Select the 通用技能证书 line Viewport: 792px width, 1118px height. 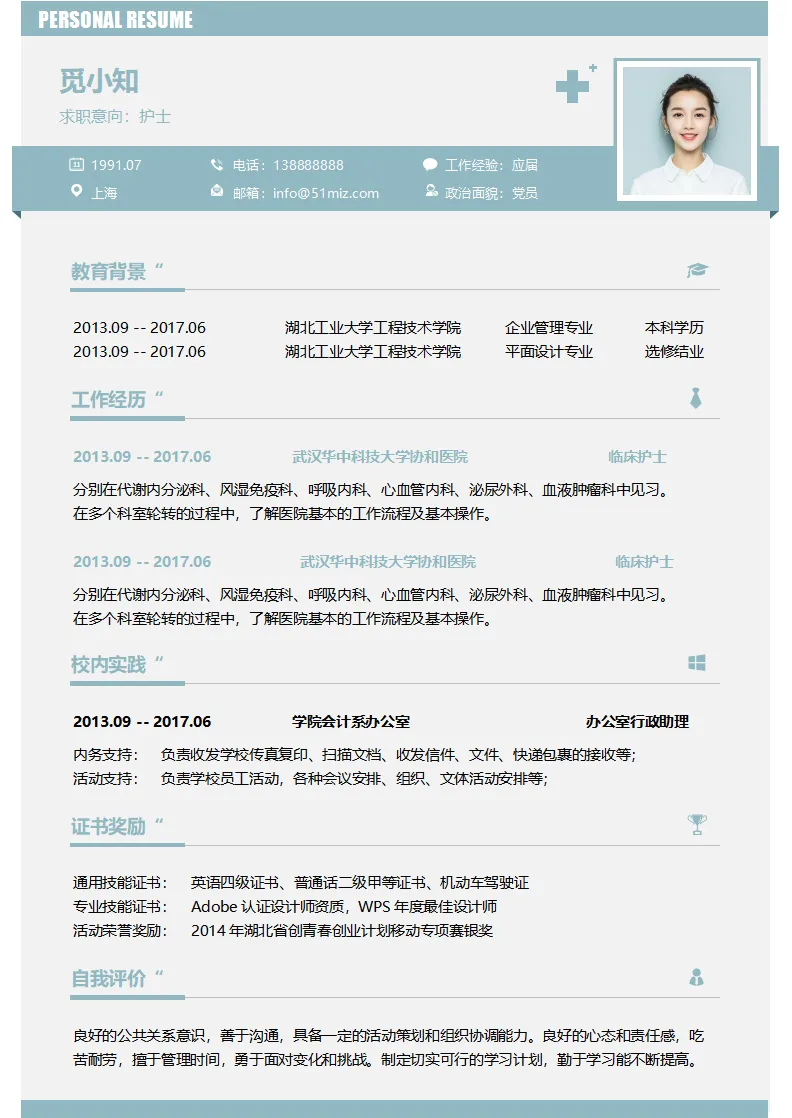tap(301, 883)
